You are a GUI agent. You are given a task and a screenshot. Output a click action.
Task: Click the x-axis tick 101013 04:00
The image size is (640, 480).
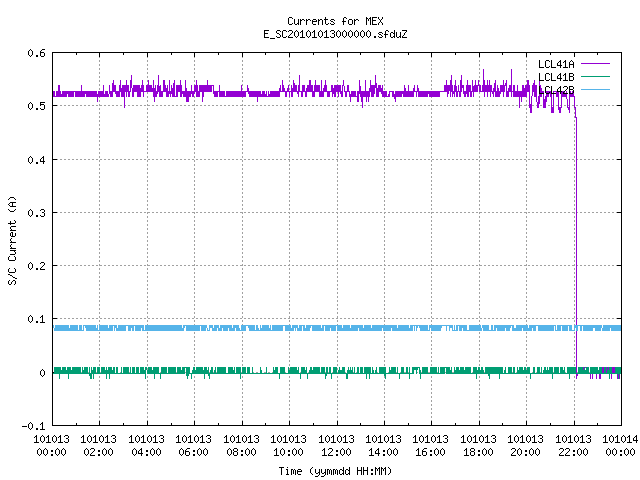[x=146, y=445]
